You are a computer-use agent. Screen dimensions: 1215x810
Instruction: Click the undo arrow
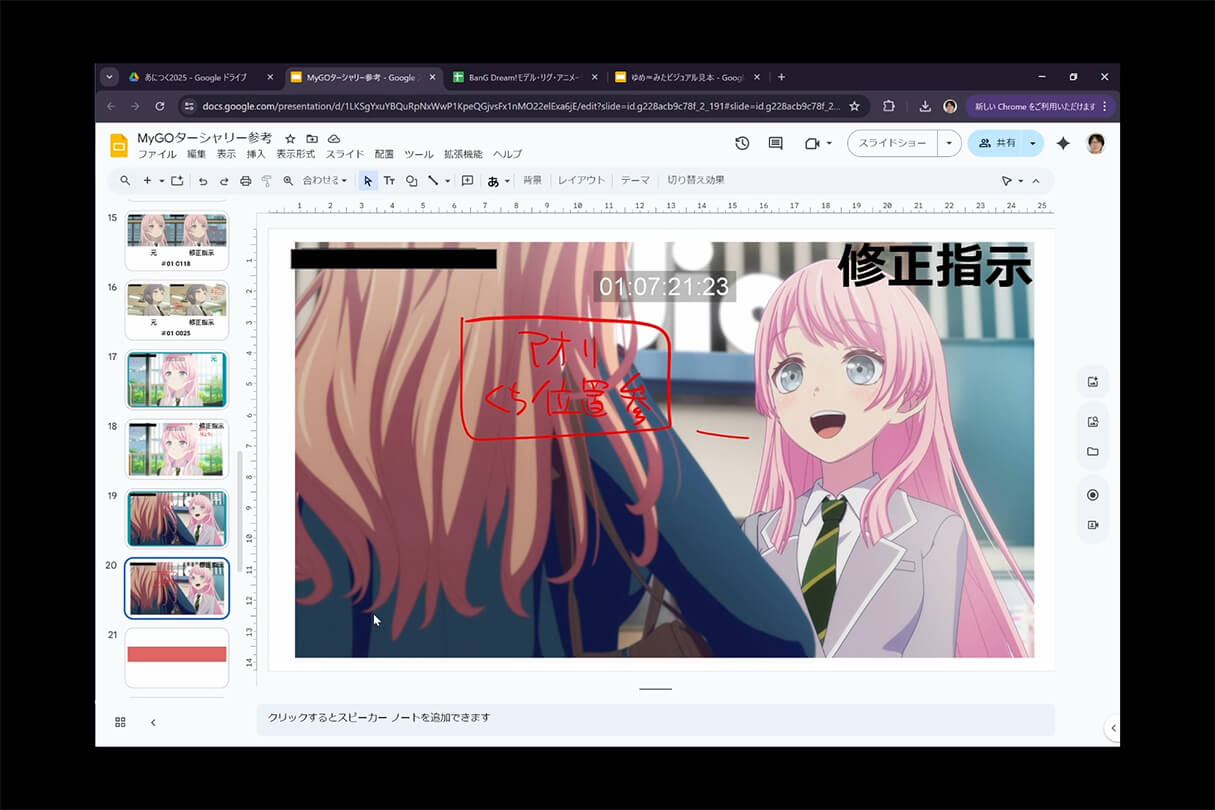pos(203,181)
